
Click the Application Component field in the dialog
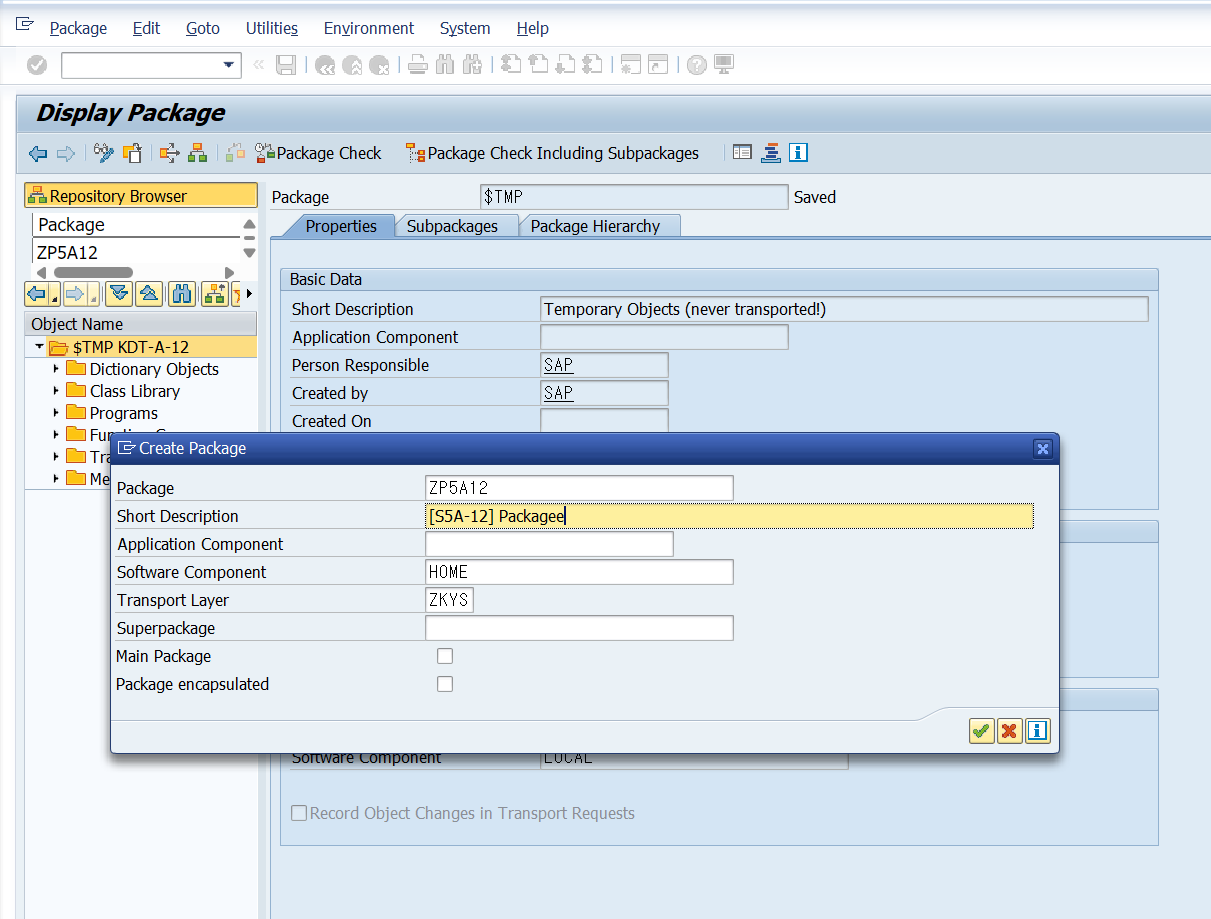549,544
